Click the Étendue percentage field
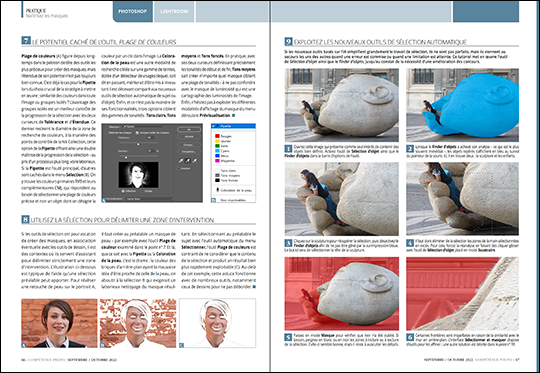Image resolution: width=540 pixels, height=373 pixels. (150, 151)
